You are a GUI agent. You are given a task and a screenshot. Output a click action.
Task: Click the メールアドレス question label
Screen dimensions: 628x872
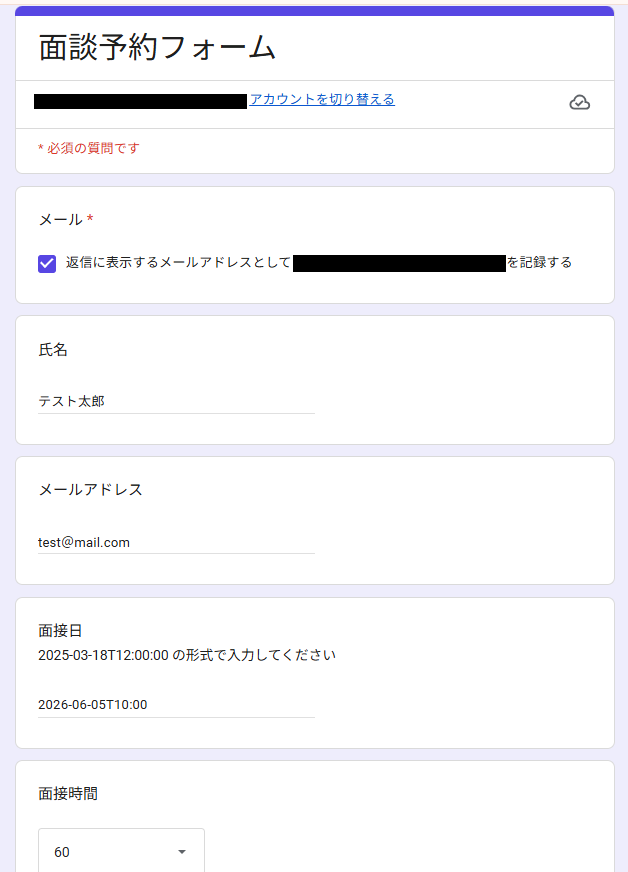tap(91, 490)
